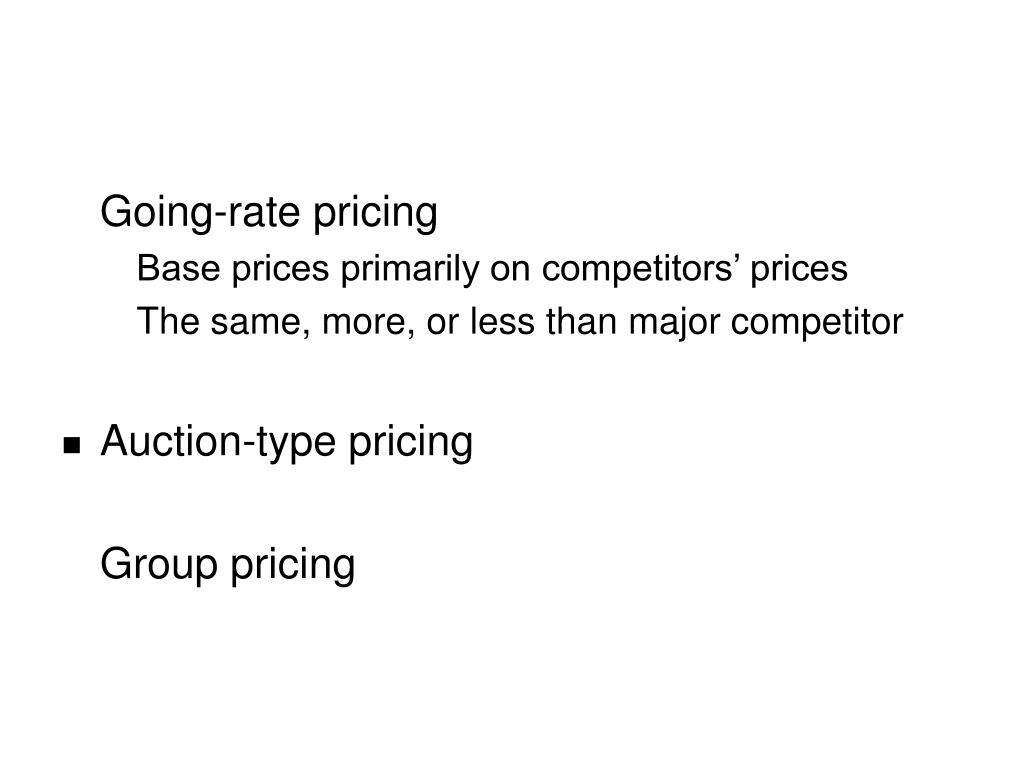Click the word 'competitor' ending the second sub-line
This screenshot has width=1024, height=768.
[x=817, y=323]
